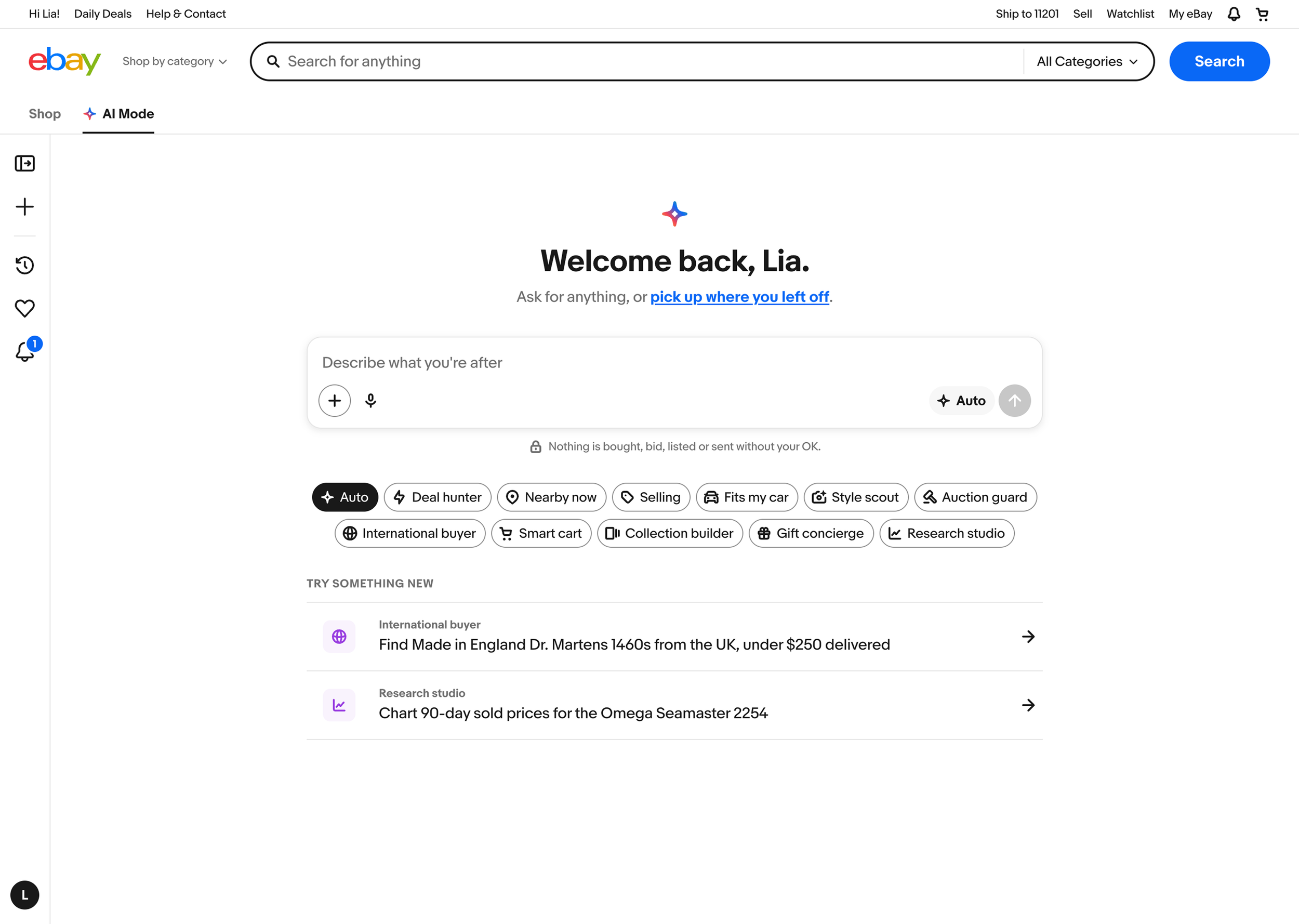Open the Auto mode selector in the prompt box
This screenshot has width=1299, height=924.
(x=961, y=401)
